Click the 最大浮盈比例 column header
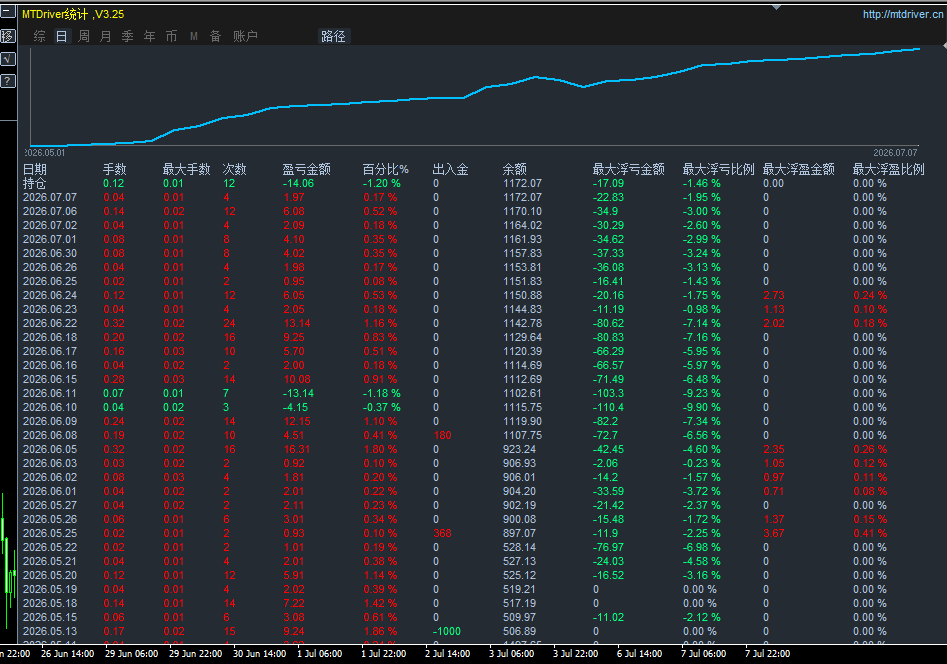947x664 pixels. (x=888, y=169)
